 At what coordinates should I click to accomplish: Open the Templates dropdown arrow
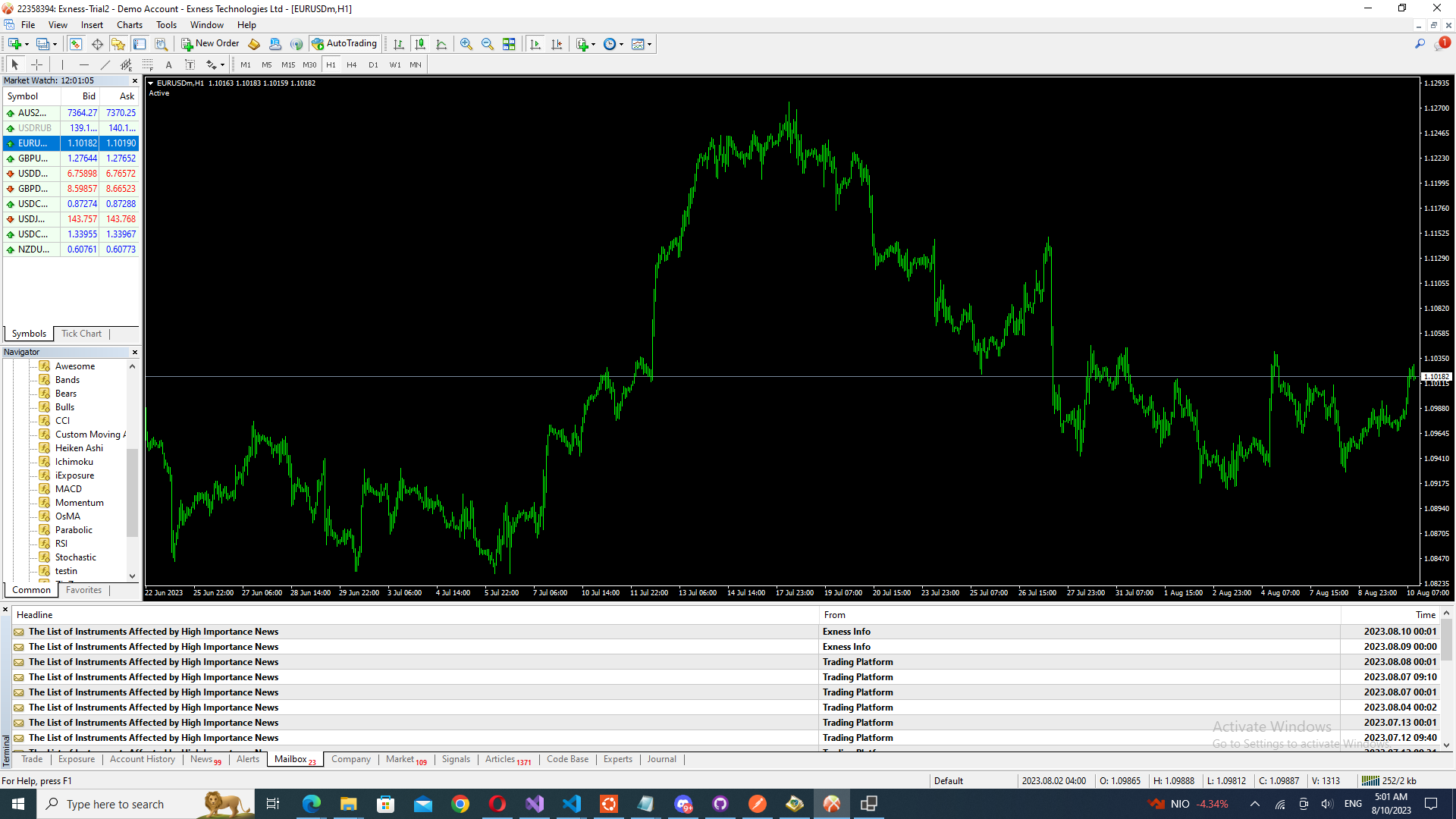coord(650,44)
